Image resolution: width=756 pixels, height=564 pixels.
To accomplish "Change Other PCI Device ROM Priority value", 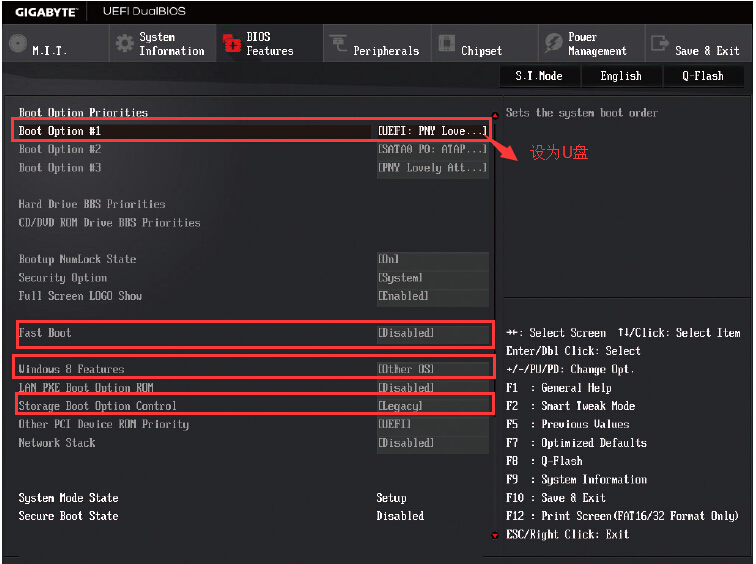I will pos(432,424).
